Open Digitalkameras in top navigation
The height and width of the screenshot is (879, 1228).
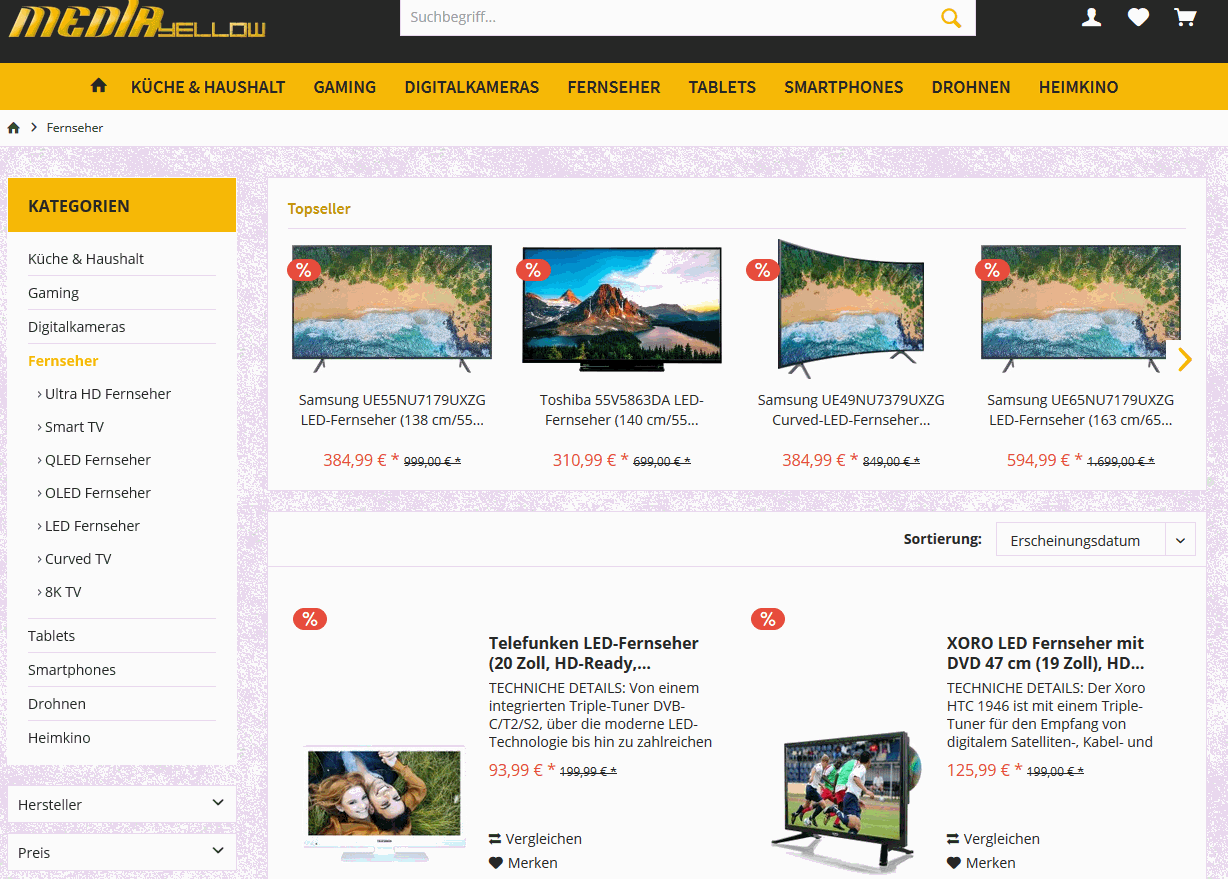472,87
